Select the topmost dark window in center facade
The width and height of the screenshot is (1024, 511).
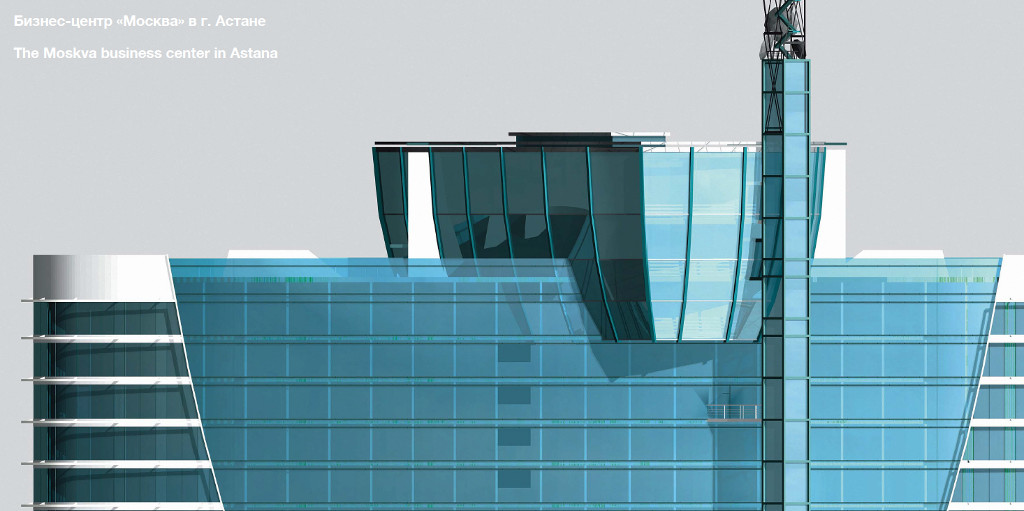tap(514, 351)
